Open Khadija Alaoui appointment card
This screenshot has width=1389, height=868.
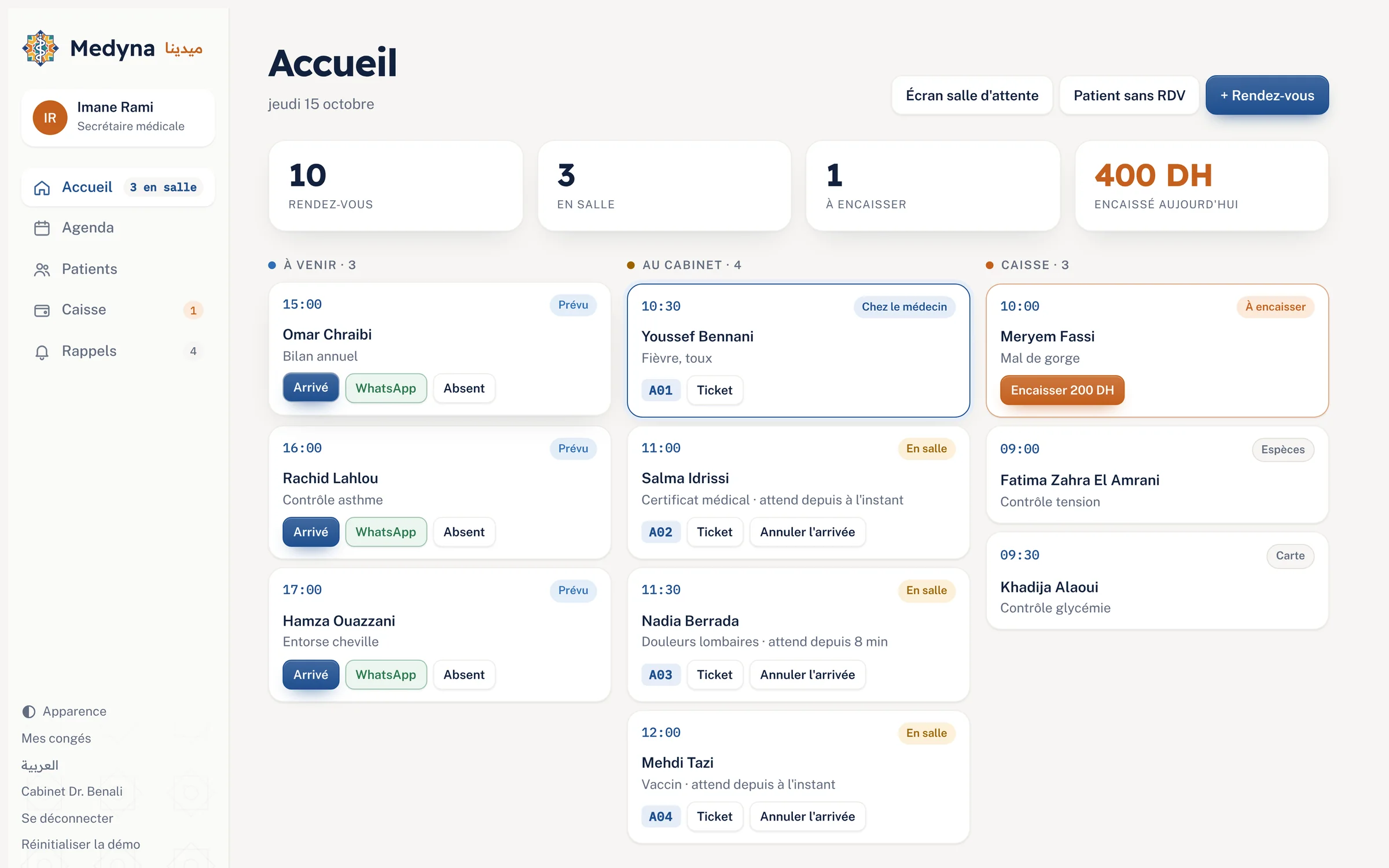coord(1157,581)
